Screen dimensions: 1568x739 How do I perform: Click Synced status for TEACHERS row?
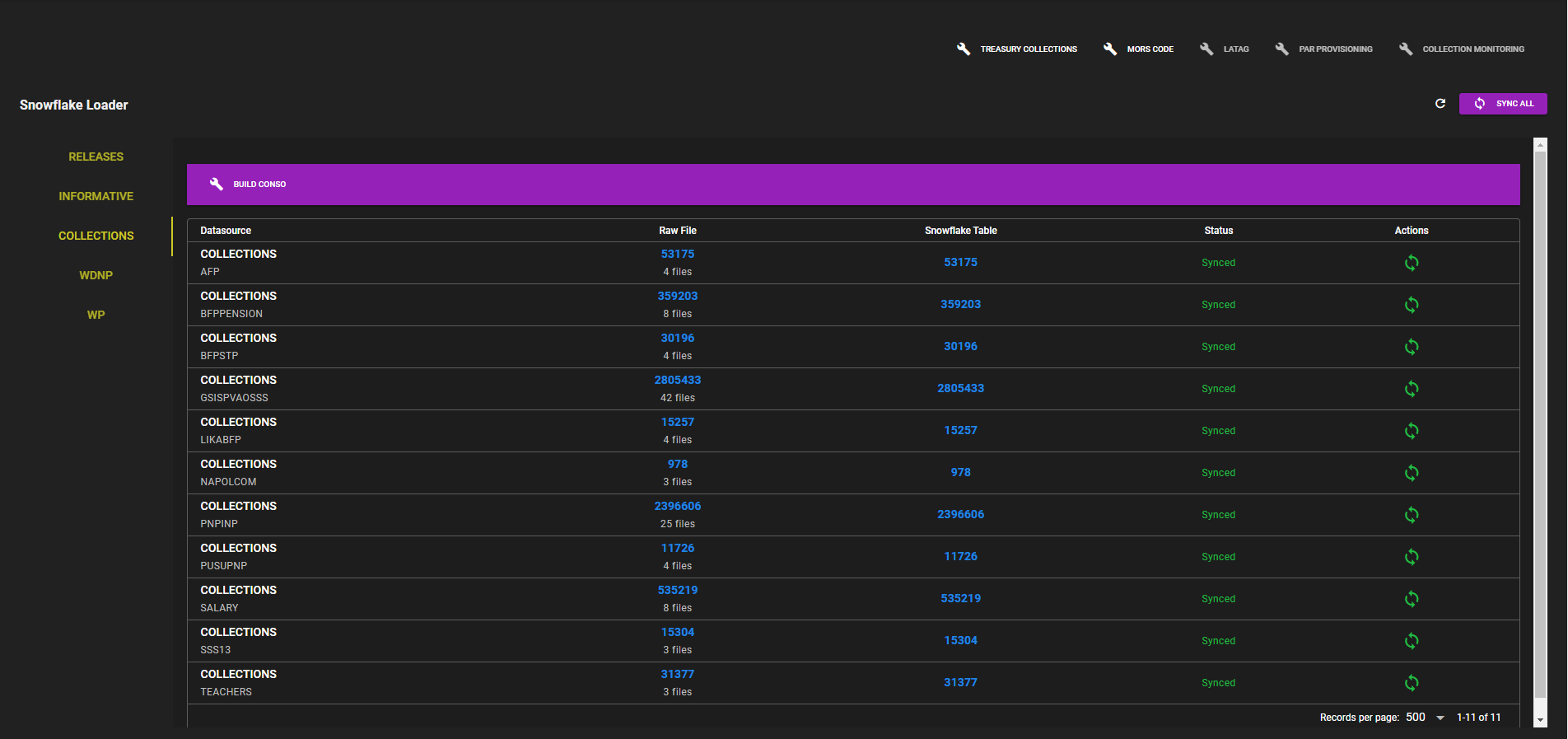click(x=1219, y=683)
